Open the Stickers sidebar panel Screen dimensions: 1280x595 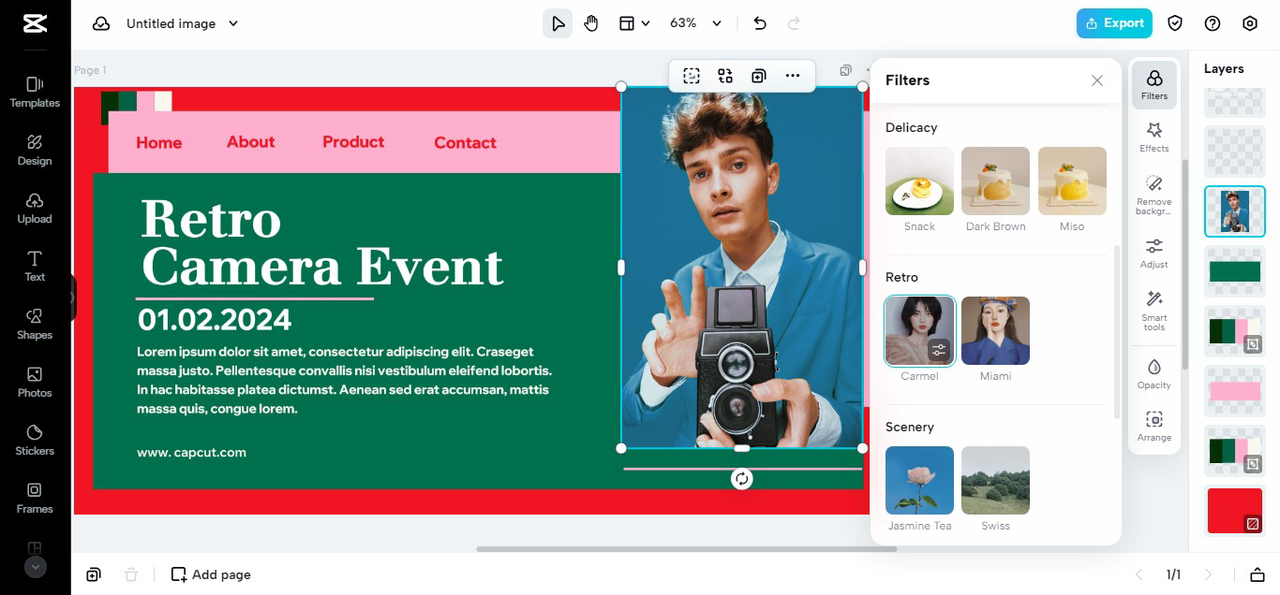pyautogui.click(x=35, y=440)
